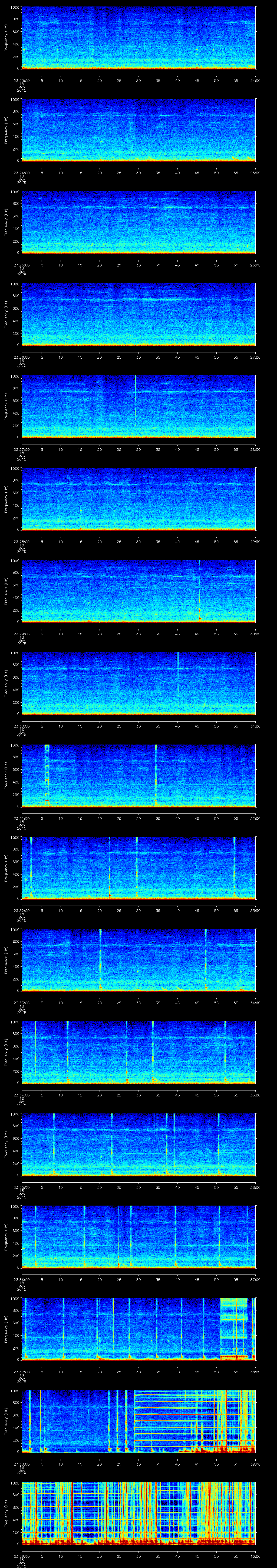Click the '23:23:00' start time label
277x1568 pixels.
pyautogui.click(x=21, y=80)
